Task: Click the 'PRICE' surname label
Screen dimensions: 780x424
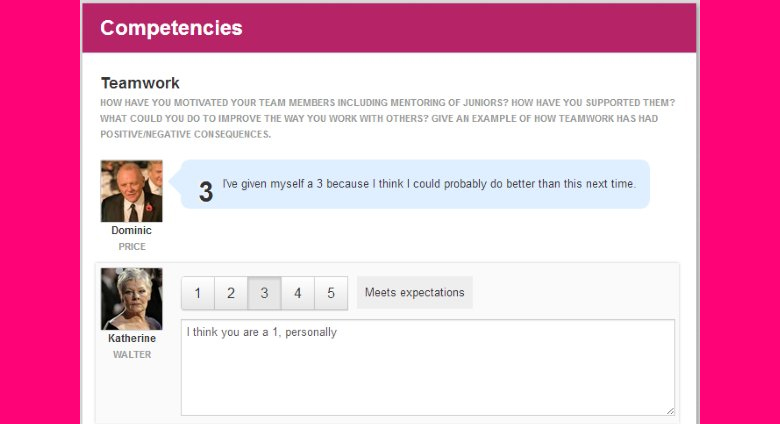Action: 131,247
